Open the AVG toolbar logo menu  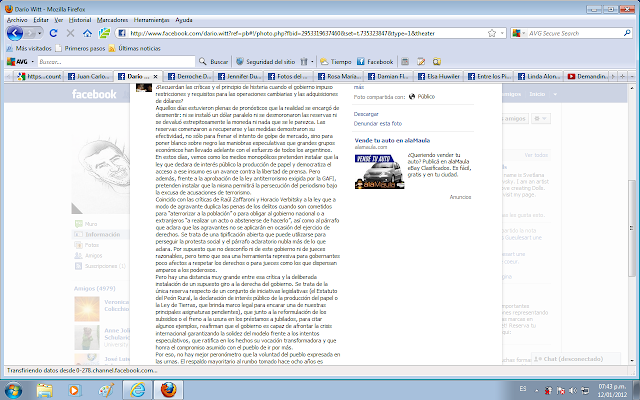click(x=20, y=62)
